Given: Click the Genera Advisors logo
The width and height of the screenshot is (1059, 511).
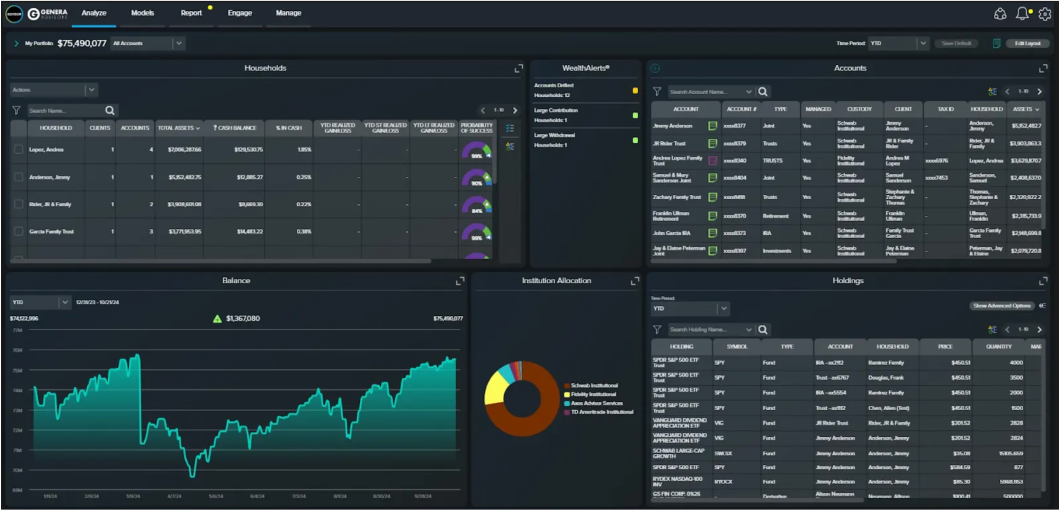Looking at the screenshot, I should click(48, 14).
